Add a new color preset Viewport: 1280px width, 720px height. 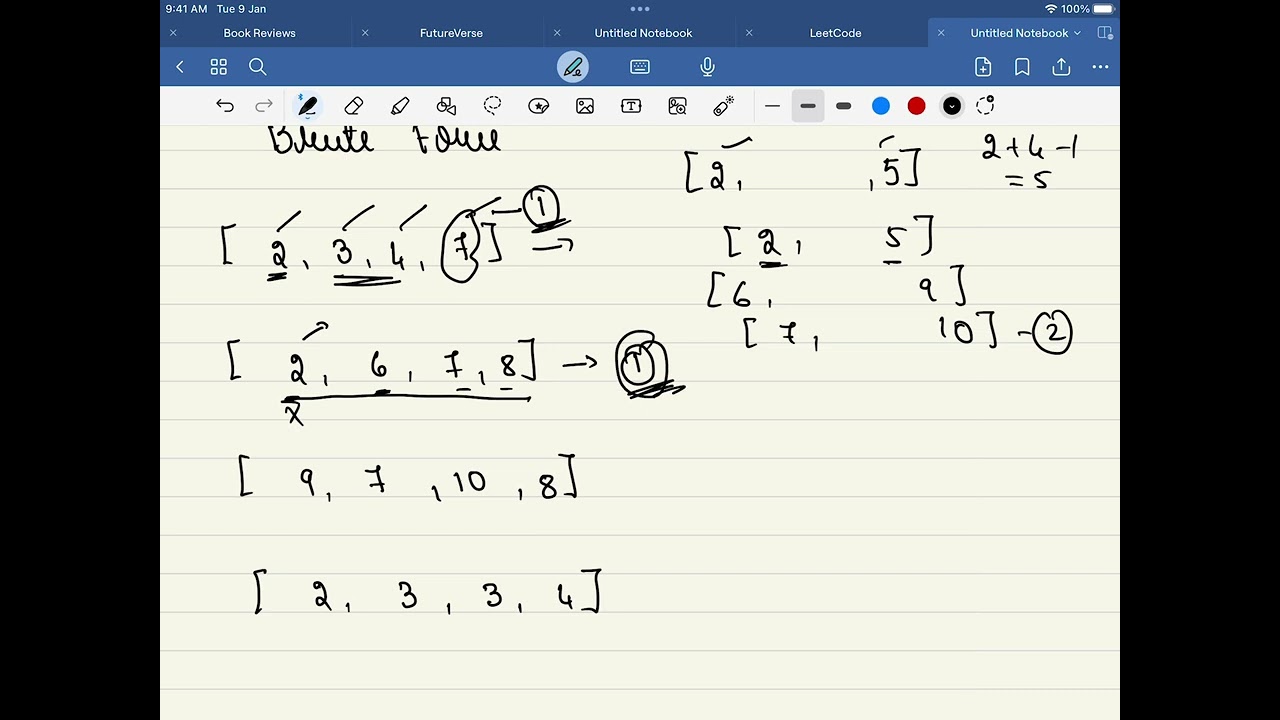[x=986, y=106]
